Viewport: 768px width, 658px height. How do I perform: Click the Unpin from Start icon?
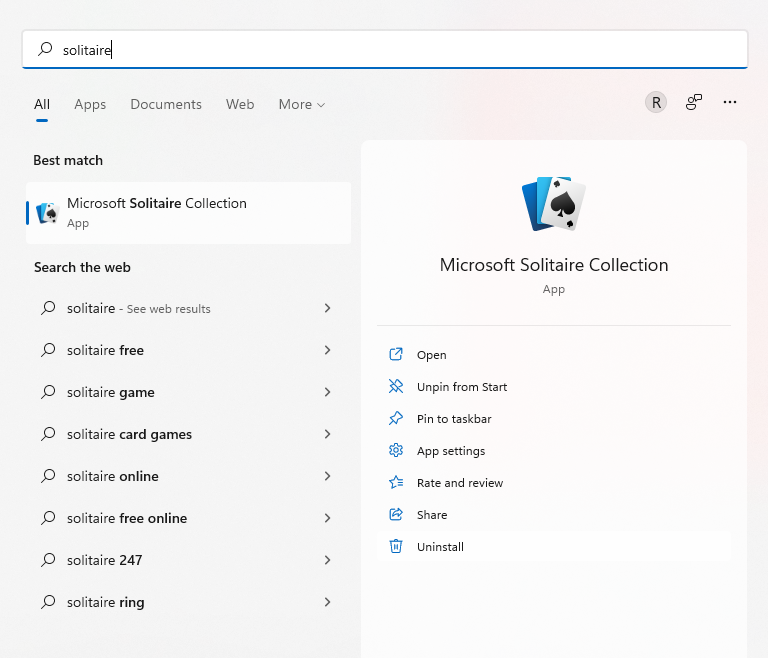(x=396, y=387)
